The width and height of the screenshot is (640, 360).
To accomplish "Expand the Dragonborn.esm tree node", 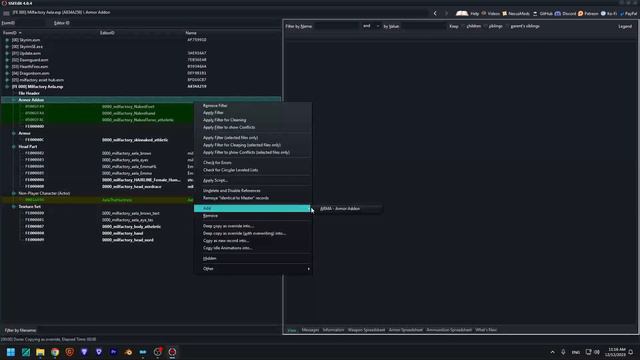I will (x=7, y=73).
